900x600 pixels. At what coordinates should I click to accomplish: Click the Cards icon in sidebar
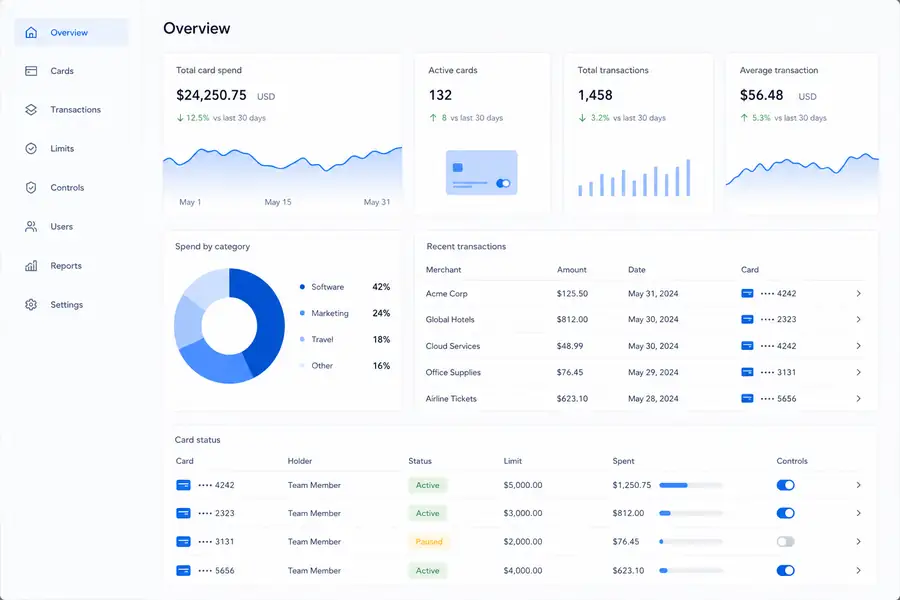(x=31, y=71)
